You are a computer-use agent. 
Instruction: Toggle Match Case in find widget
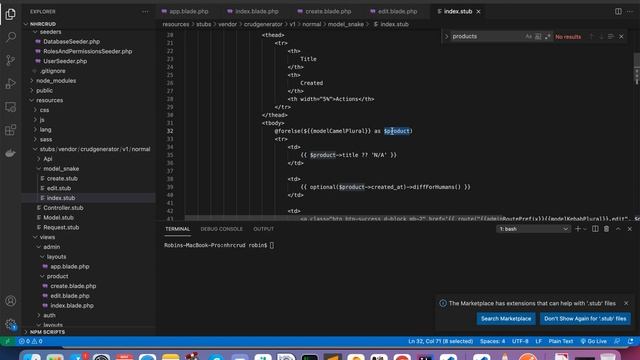[529, 37]
